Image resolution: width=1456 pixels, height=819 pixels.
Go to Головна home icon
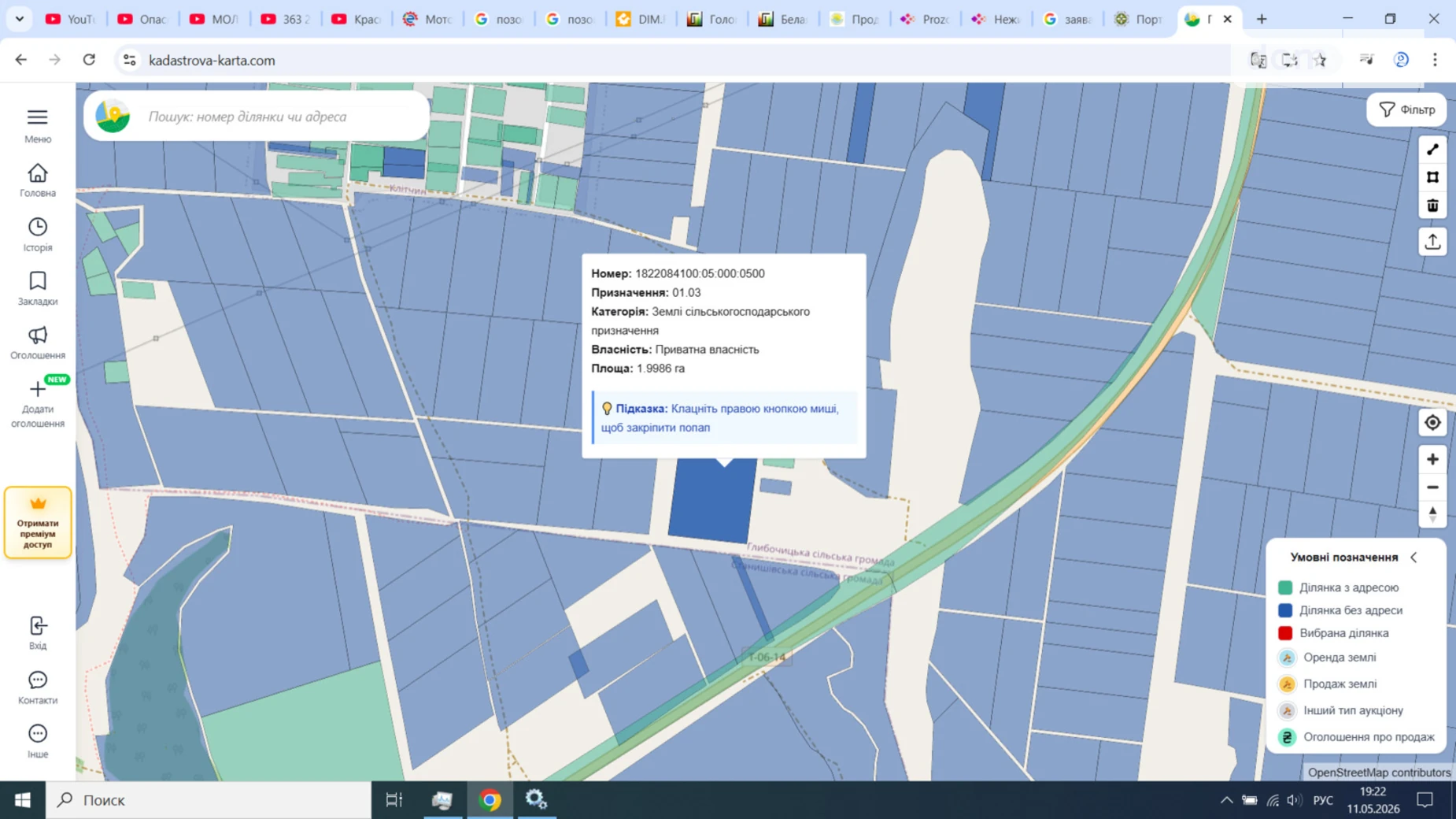37,172
